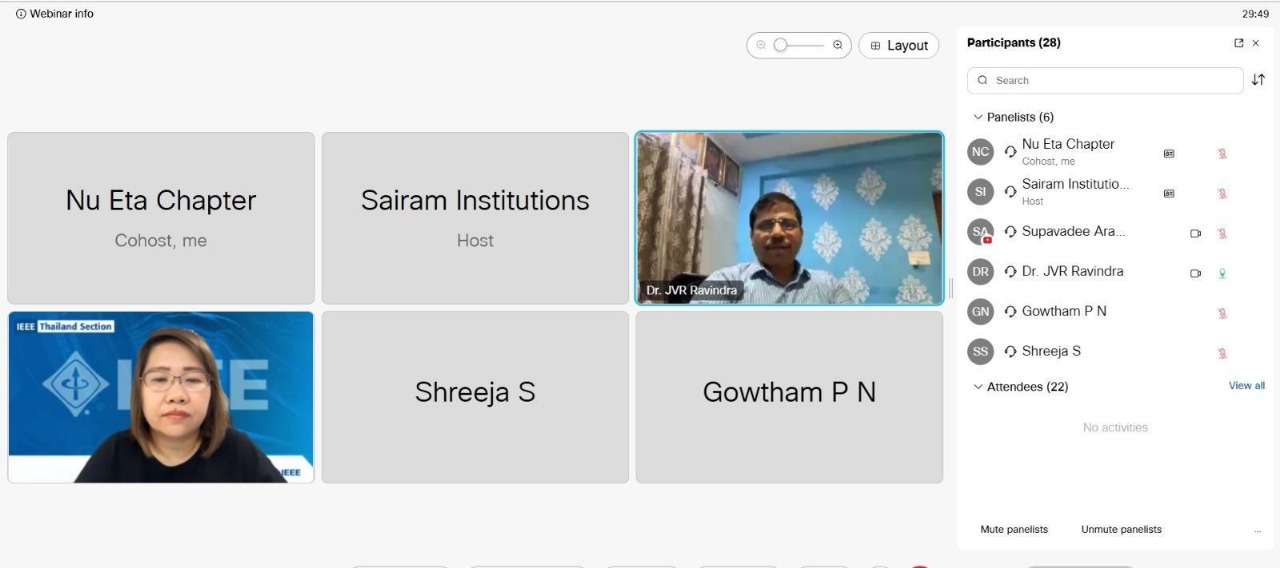
Task: Mute Dr. JVR Ravindra's active microphone
Action: (1222, 273)
